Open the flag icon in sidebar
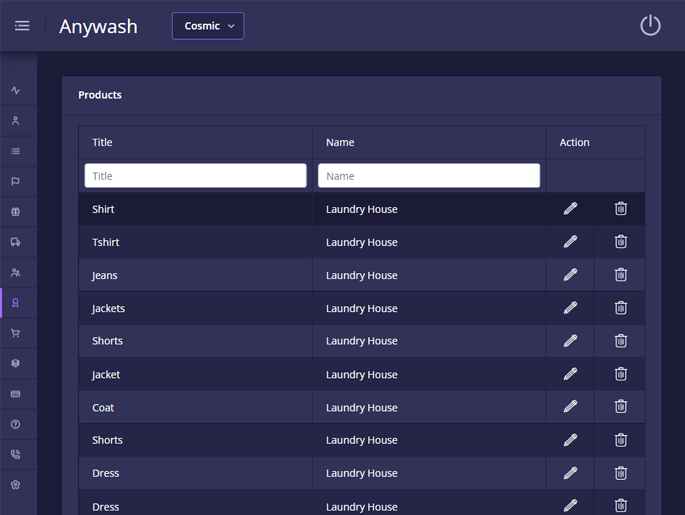 point(16,181)
